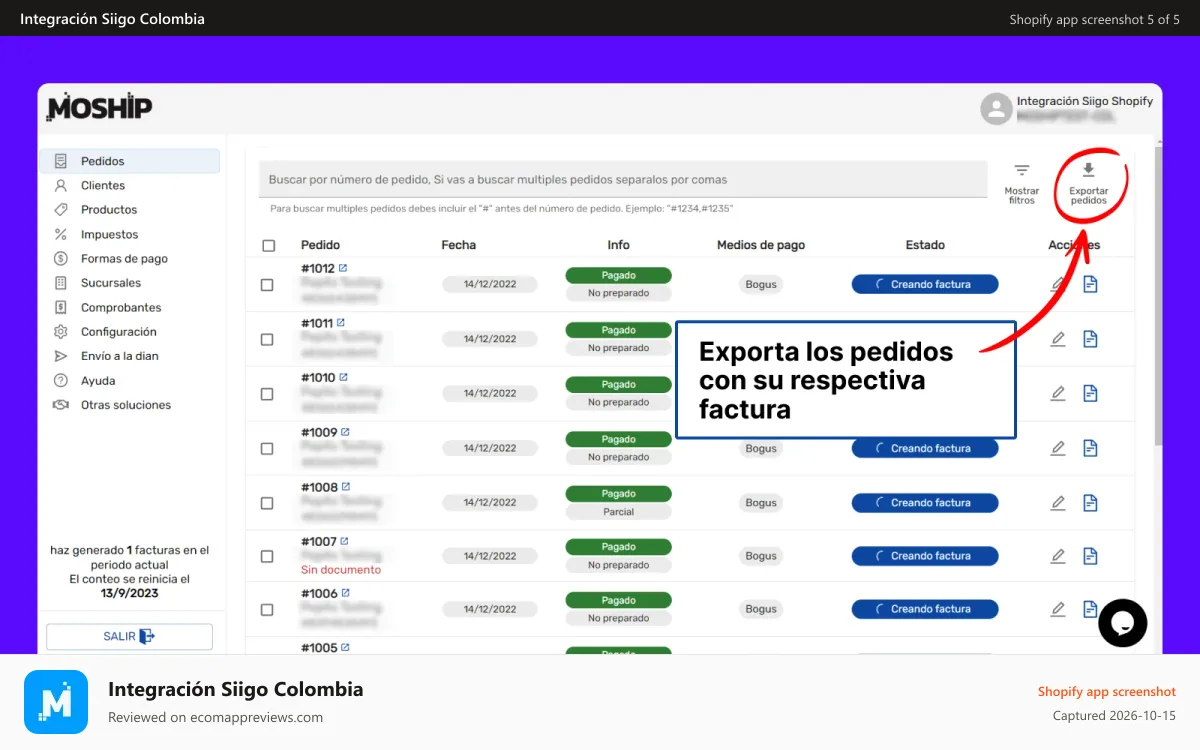Click the Medios de pago column header
The width and height of the screenshot is (1200, 750).
[761, 245]
